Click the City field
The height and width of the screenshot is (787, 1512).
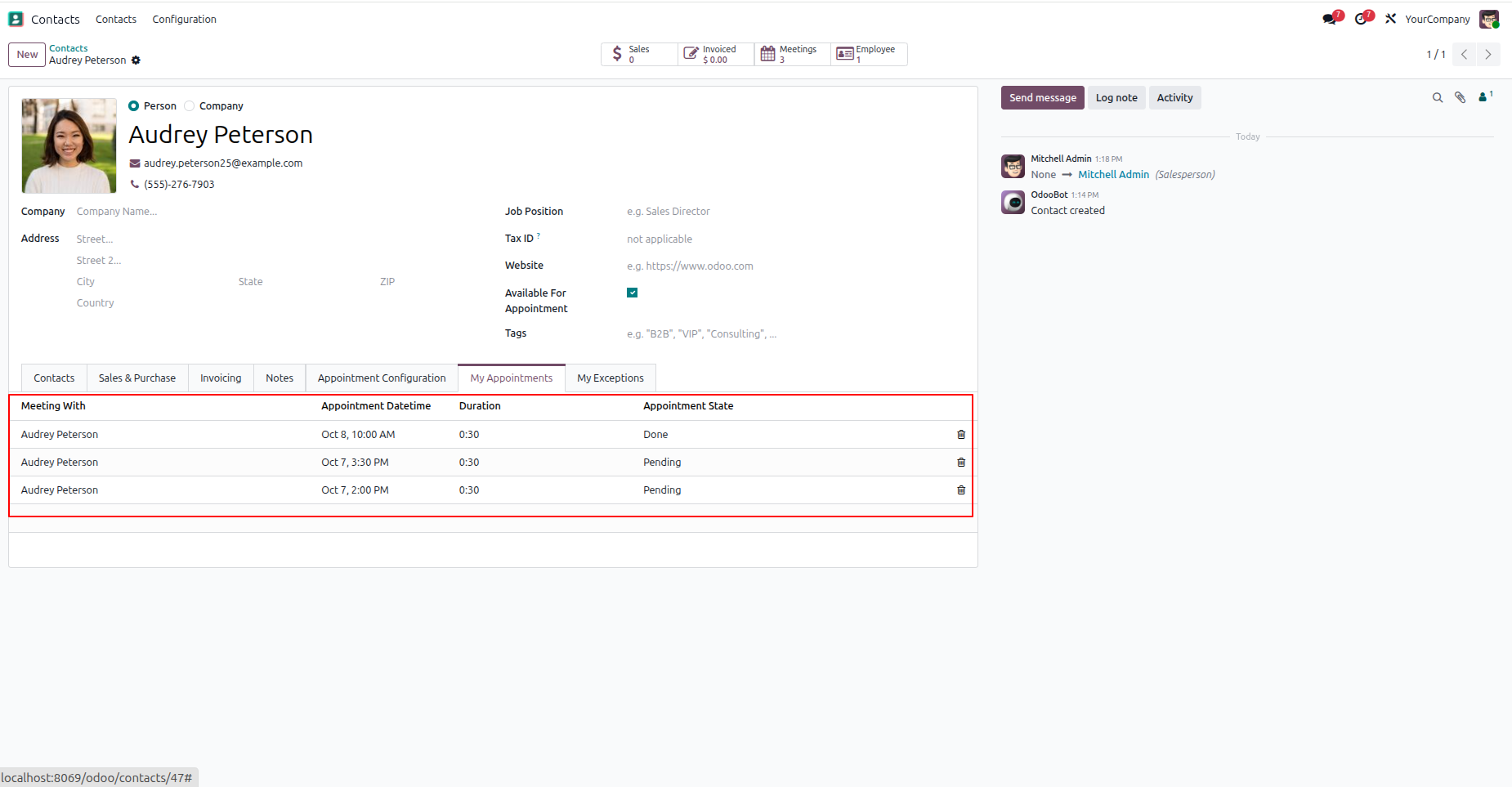tap(153, 282)
